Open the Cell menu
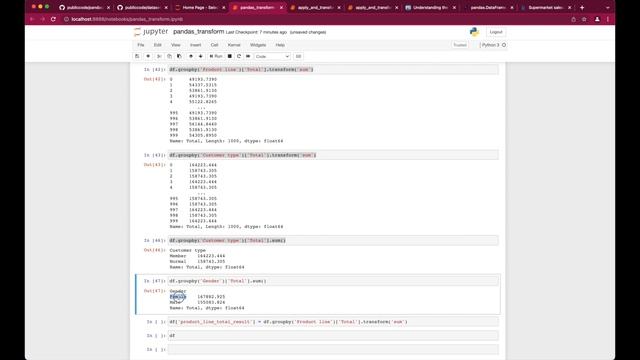Screen dimensions: 640x360 pyautogui.click(x=215, y=45)
